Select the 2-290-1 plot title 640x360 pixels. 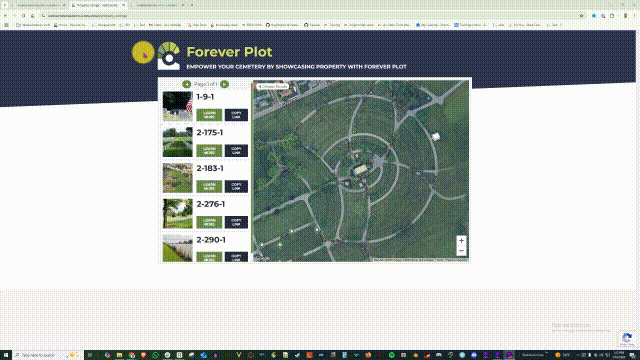(211, 240)
